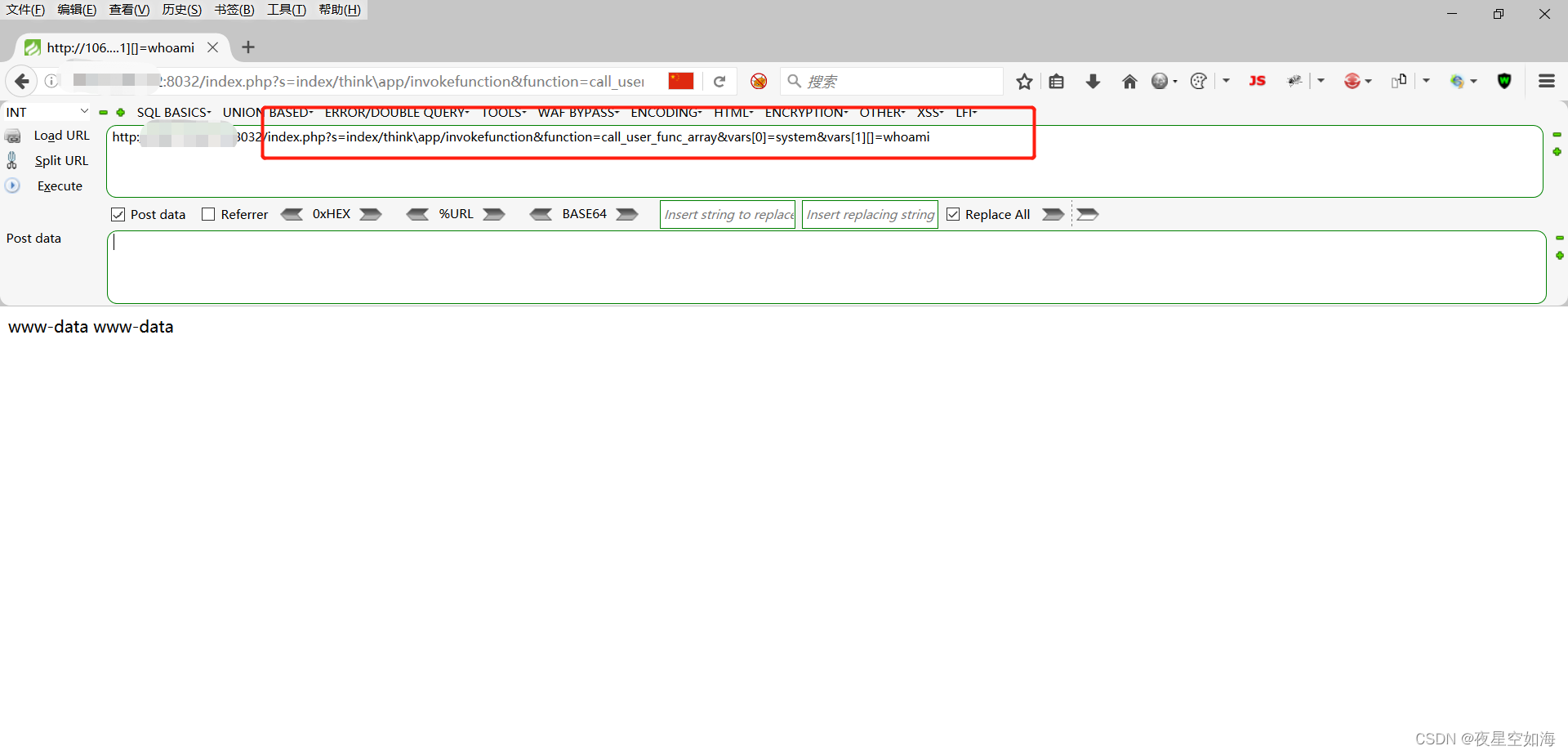Go to the home page icon
The height and width of the screenshot is (755, 1568).
(x=1129, y=81)
